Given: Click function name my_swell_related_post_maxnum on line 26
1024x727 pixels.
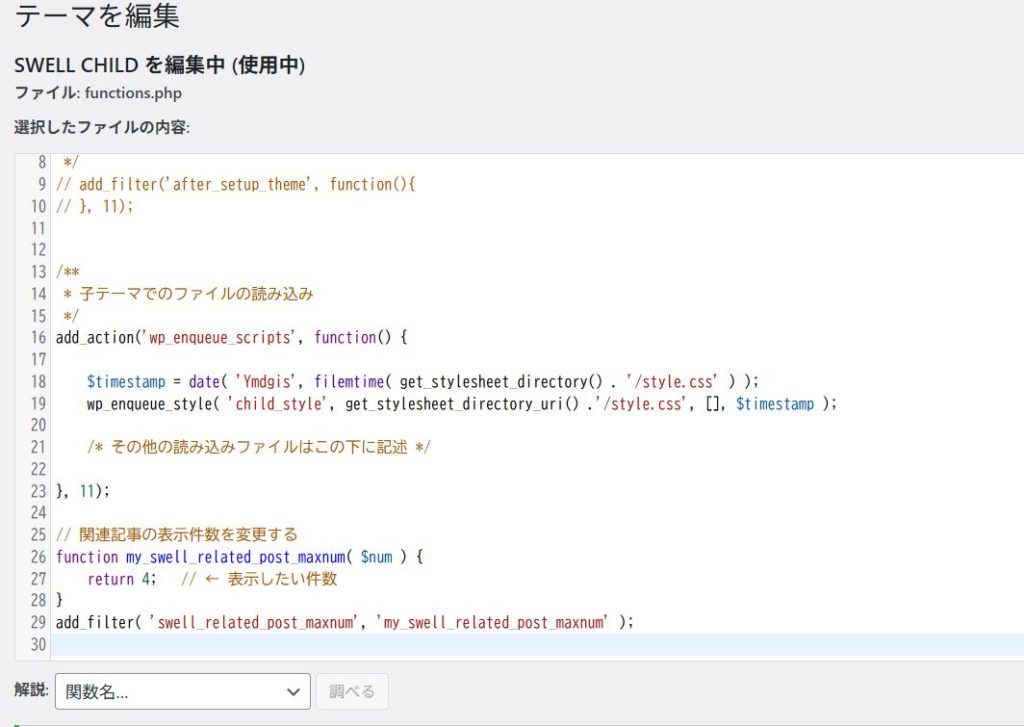Looking at the screenshot, I should [x=236, y=557].
